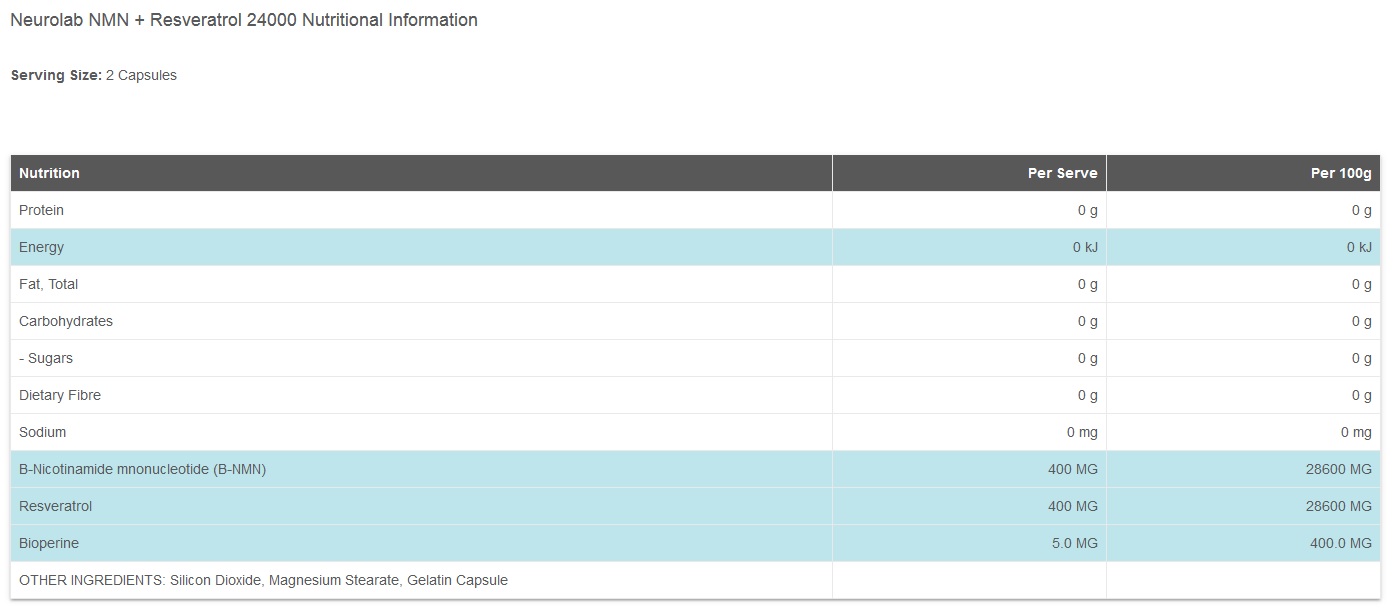The image size is (1393, 610).
Task: Click the 'Nutrition' column header
Action: pos(49,173)
